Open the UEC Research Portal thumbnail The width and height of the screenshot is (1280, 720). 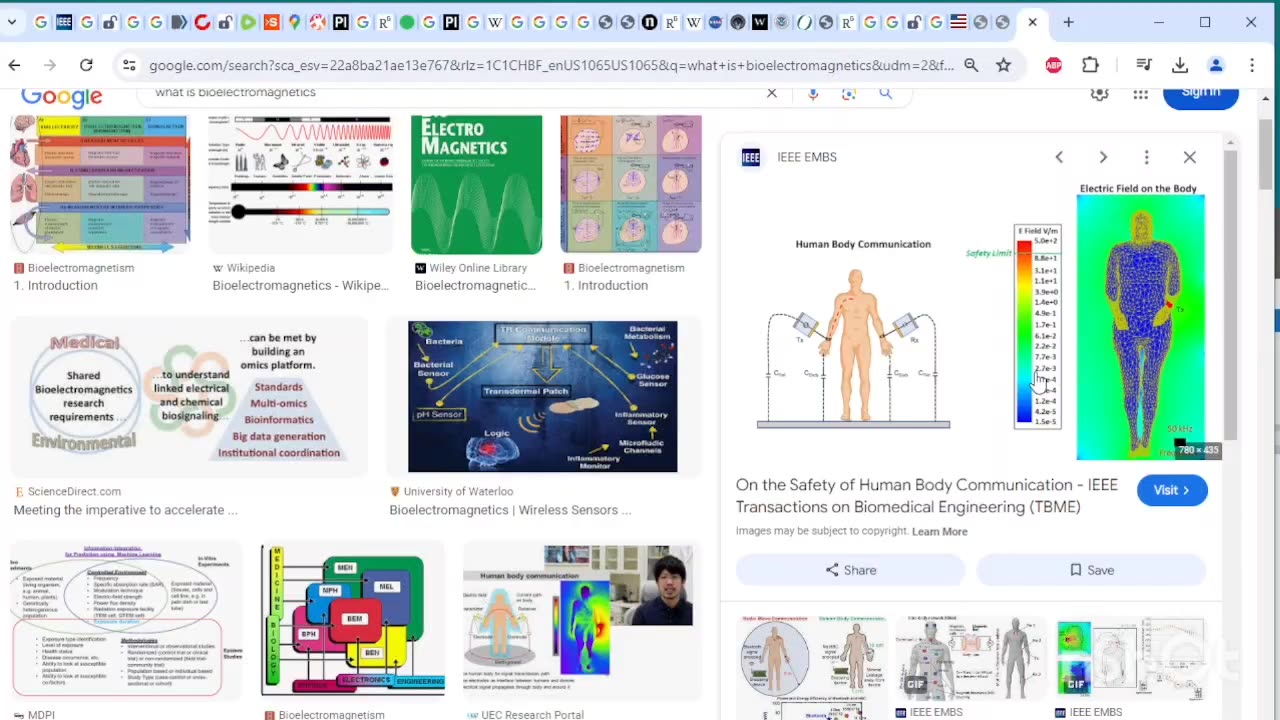578,620
